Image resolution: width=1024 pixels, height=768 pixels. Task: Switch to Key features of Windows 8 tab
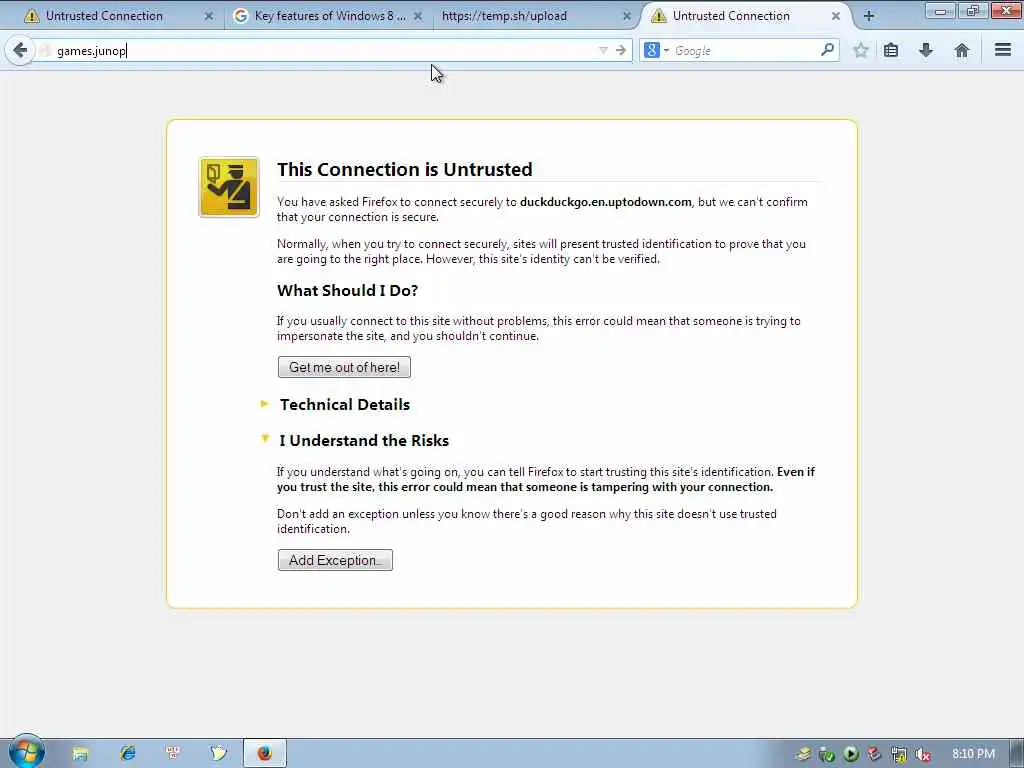[x=328, y=16]
